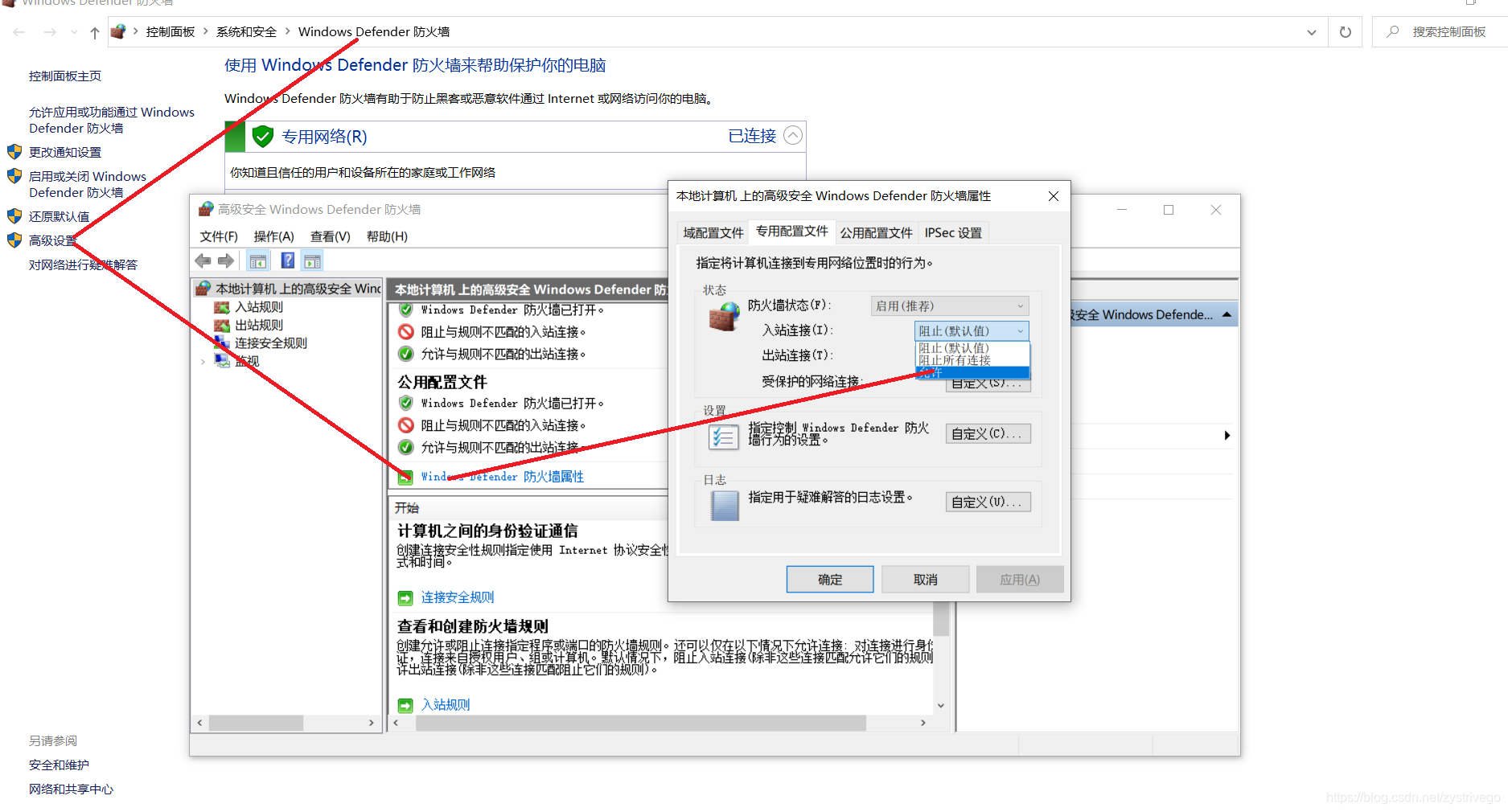Click 还原默认值 sidebar link
The image size is (1508, 812).
(60, 216)
